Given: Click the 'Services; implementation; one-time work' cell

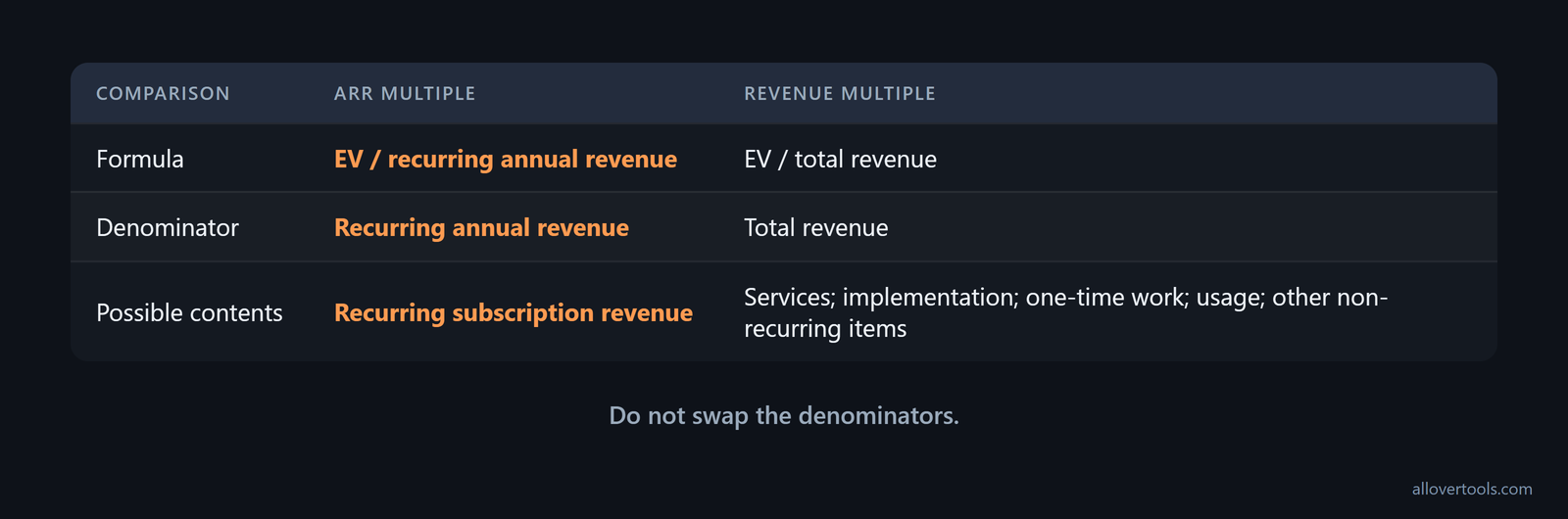Looking at the screenshot, I should point(1066,312).
